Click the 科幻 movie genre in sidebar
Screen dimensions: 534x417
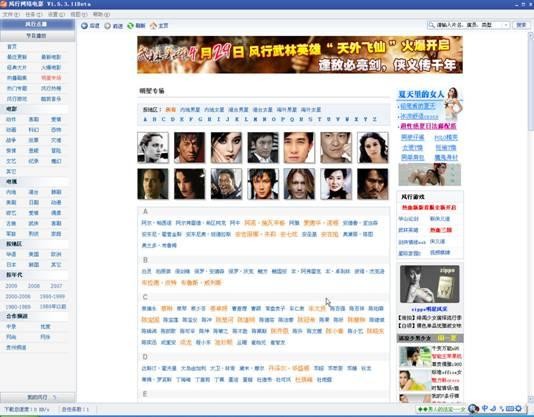[34, 130]
